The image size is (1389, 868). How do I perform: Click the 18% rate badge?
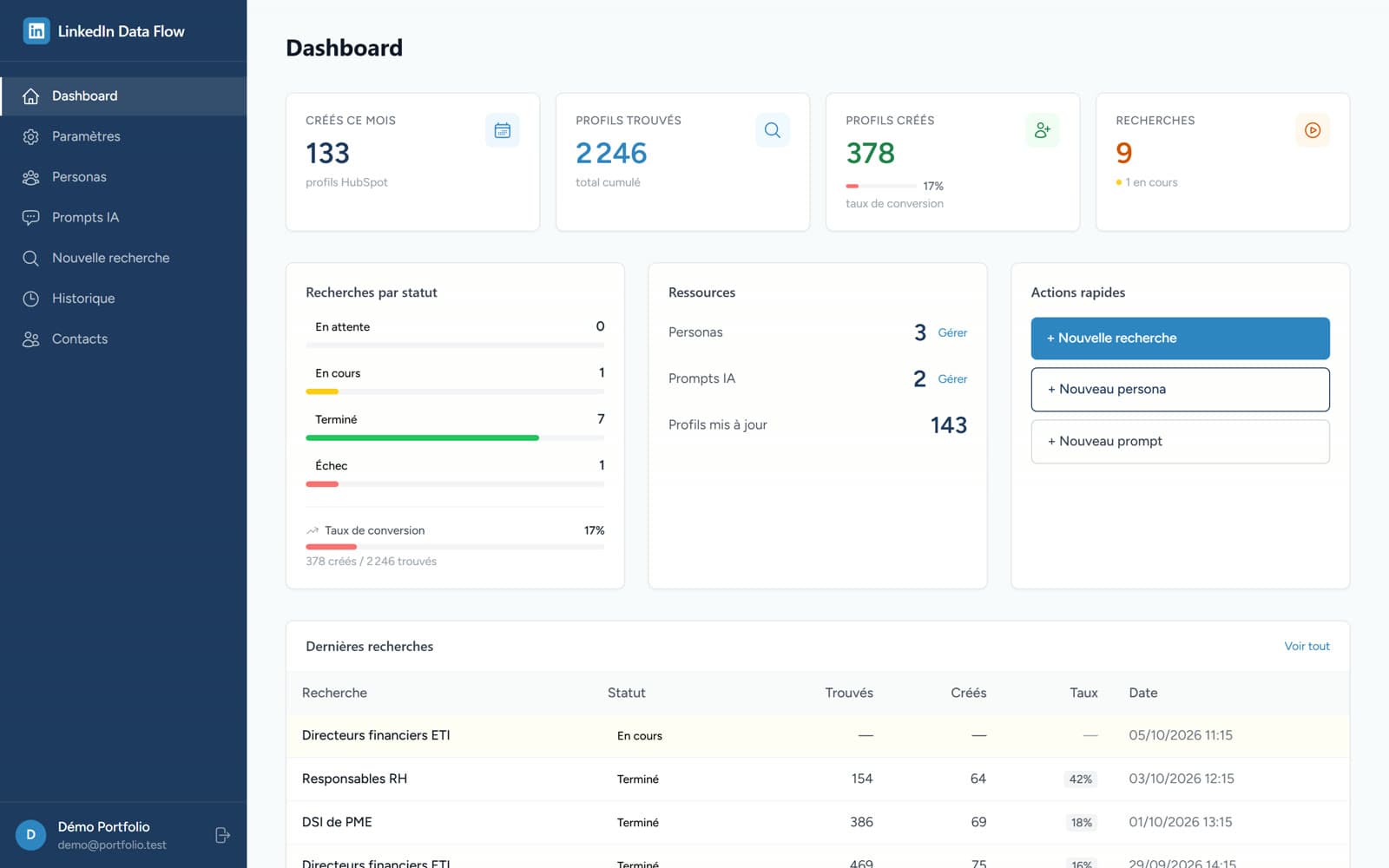[x=1081, y=823]
